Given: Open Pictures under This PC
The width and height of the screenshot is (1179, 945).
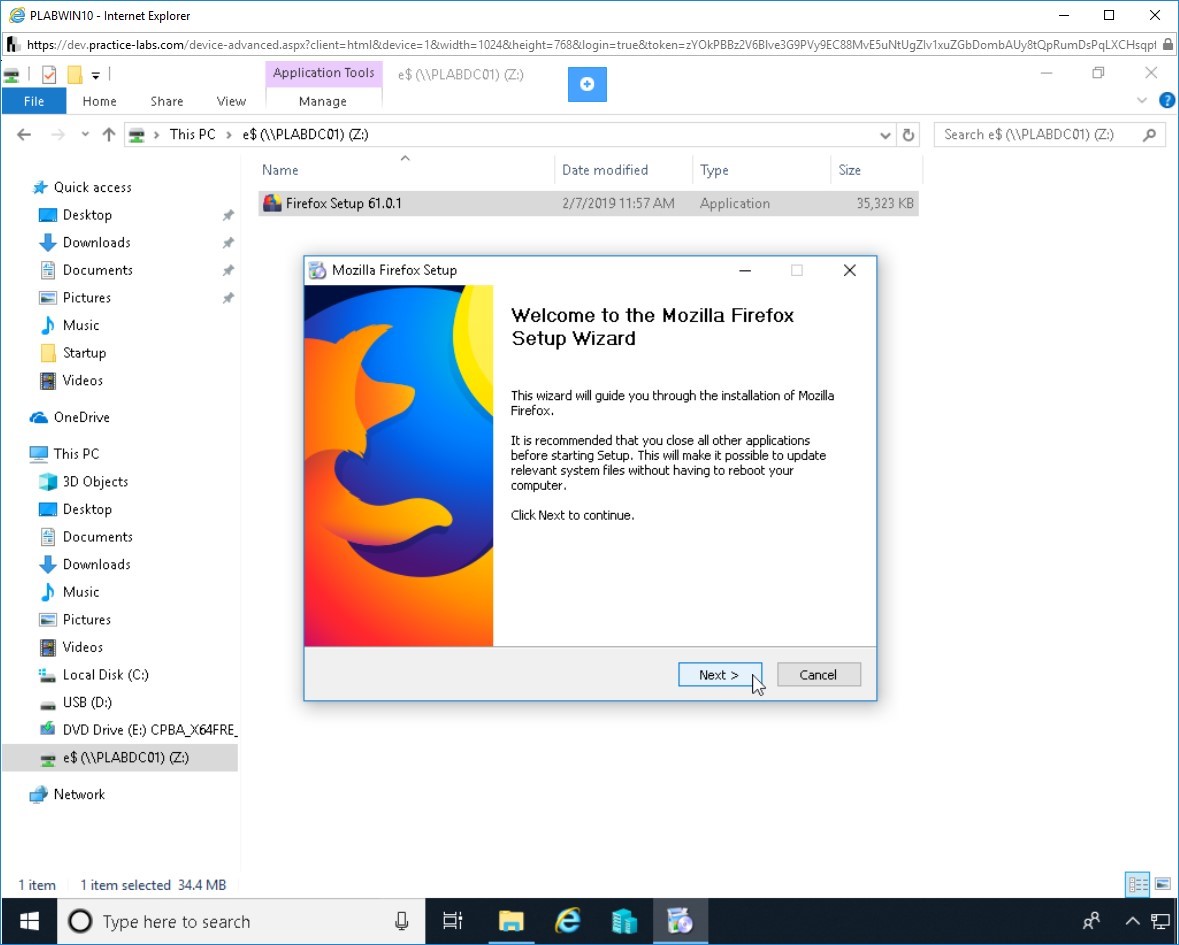Looking at the screenshot, I should [x=86, y=619].
